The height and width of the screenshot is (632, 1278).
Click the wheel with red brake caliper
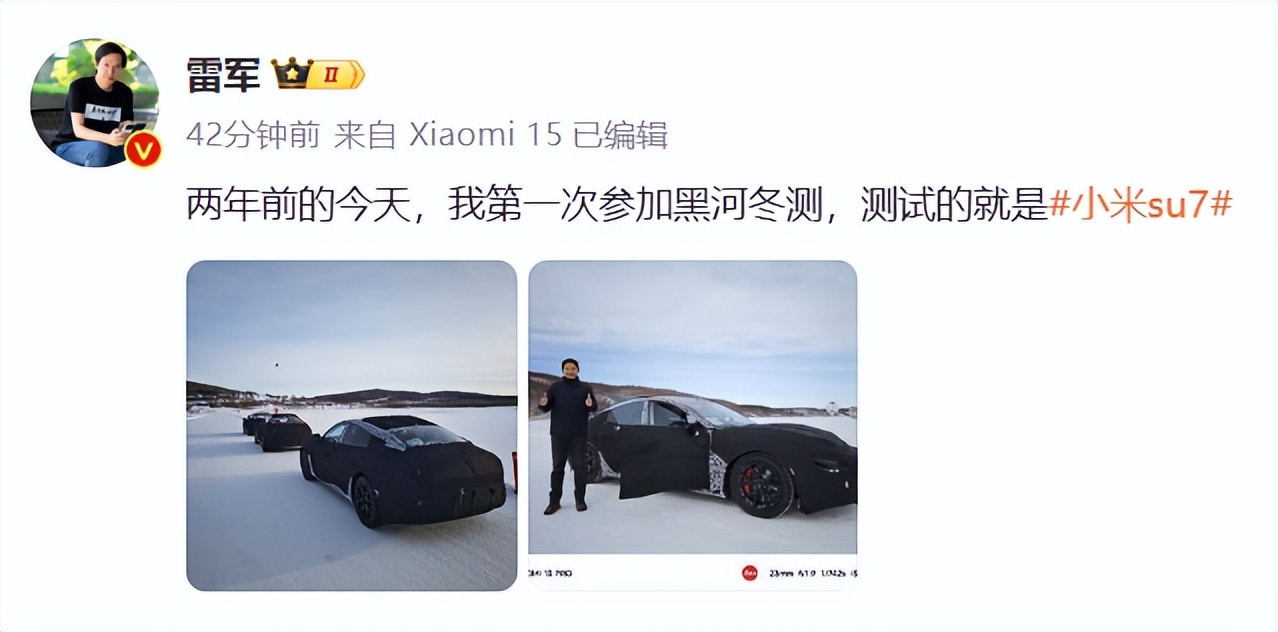(x=763, y=485)
